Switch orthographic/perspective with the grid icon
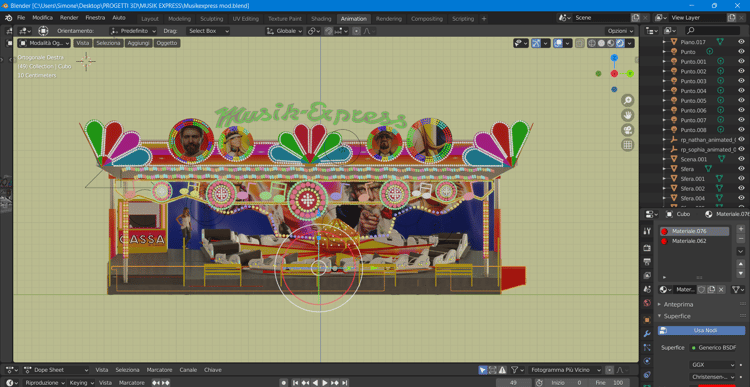 pyautogui.click(x=628, y=145)
